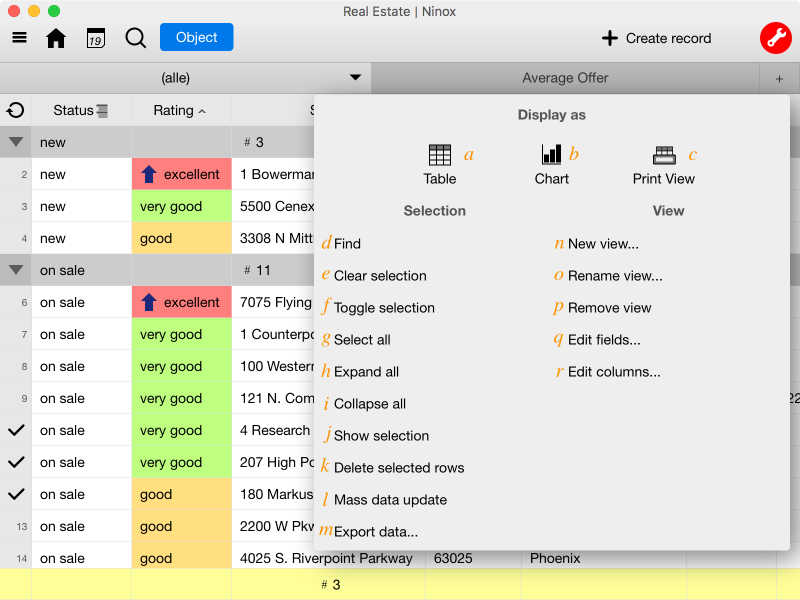Choose Show selection
The image size is (800, 600).
381,436
